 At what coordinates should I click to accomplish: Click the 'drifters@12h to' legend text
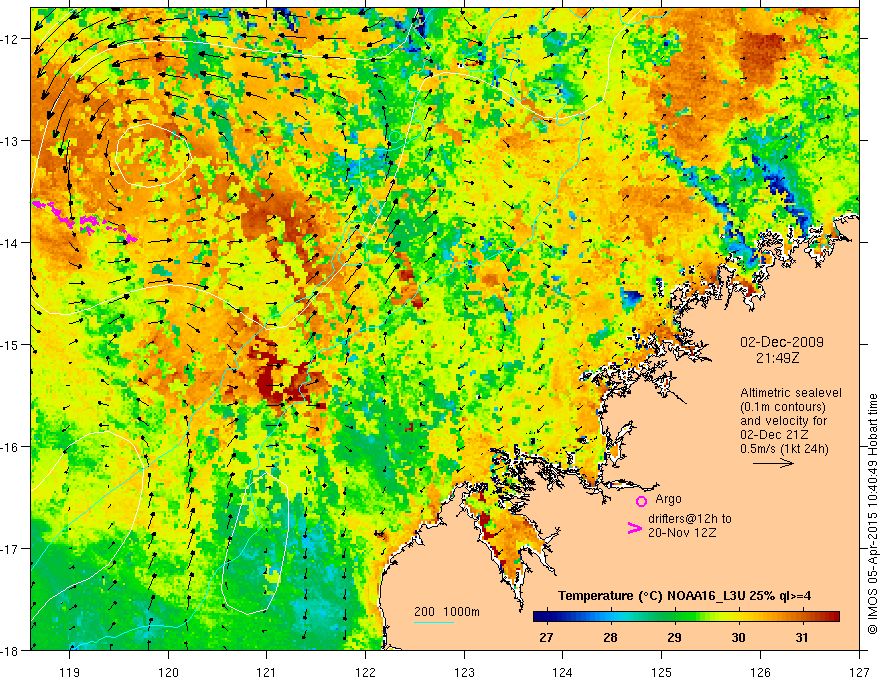point(690,519)
